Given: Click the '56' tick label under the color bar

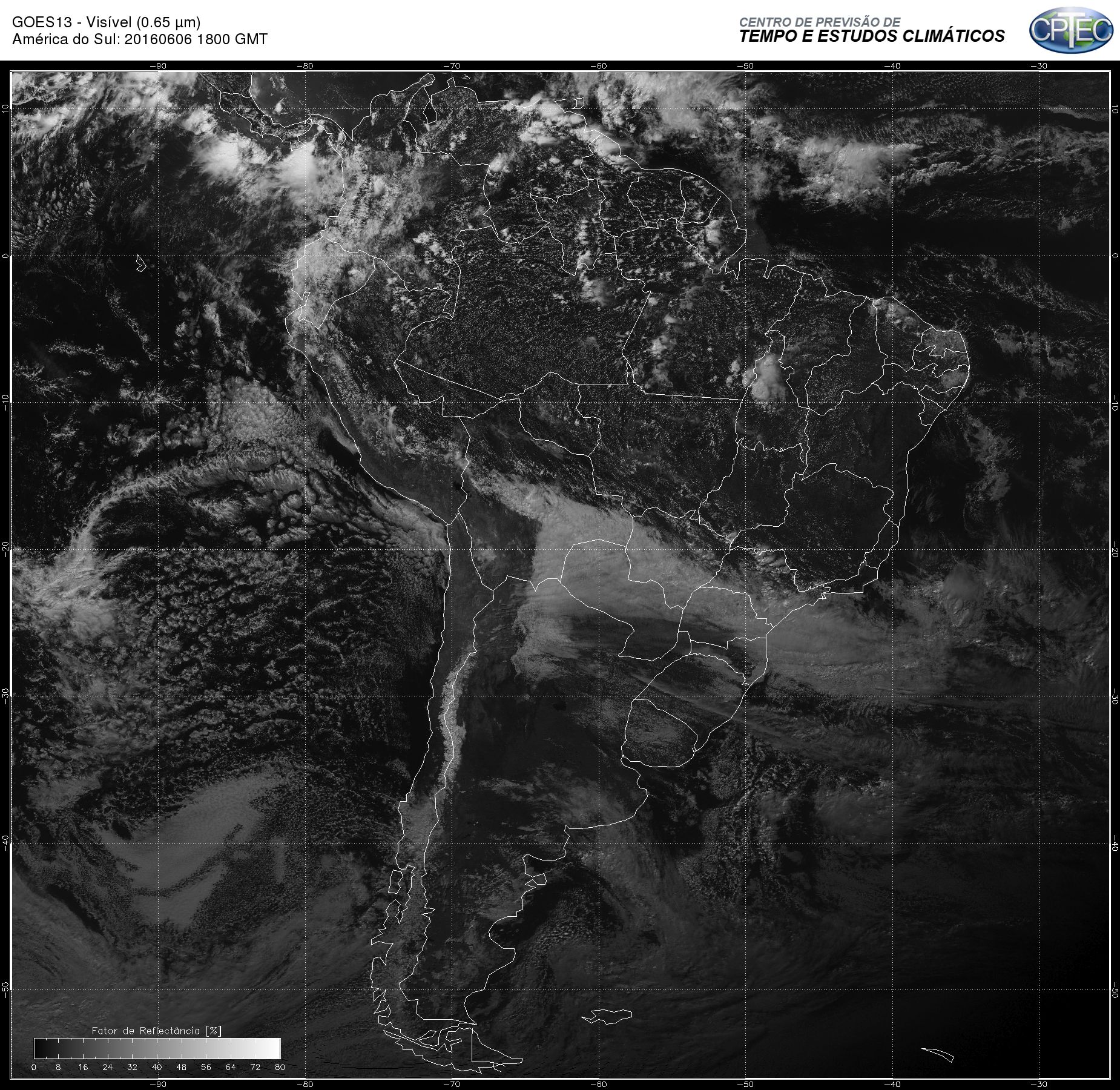Looking at the screenshot, I should (206, 1067).
